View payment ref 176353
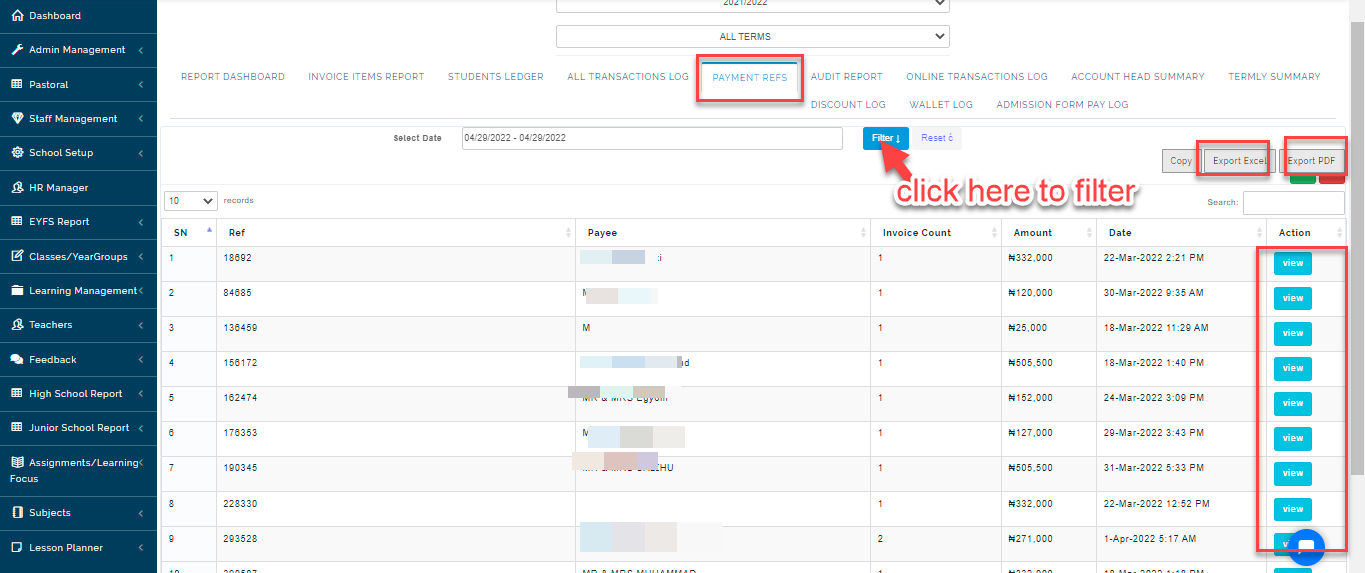 1293,439
